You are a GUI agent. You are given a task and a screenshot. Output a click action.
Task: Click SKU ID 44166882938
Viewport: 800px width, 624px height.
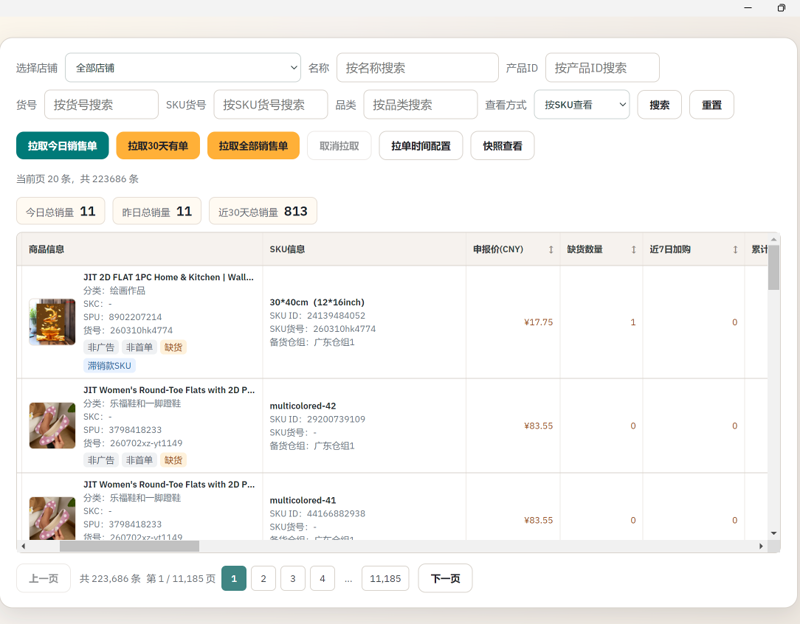click(x=317, y=513)
